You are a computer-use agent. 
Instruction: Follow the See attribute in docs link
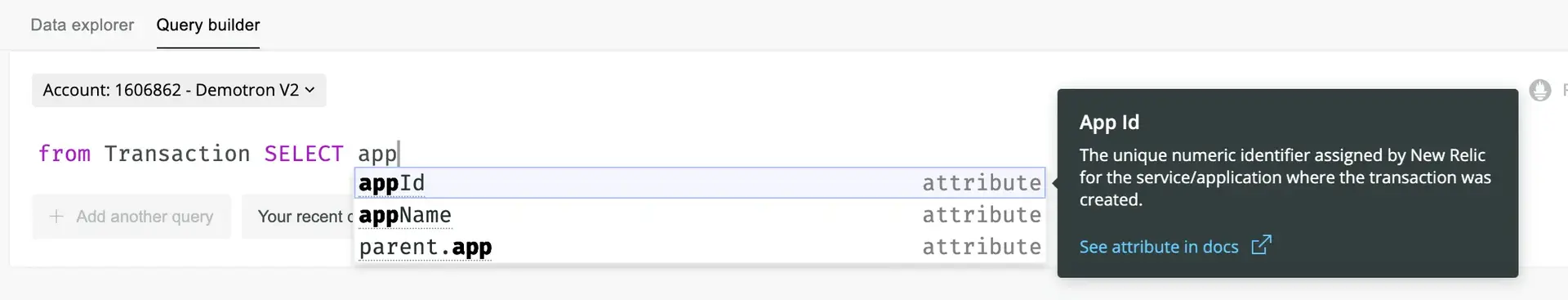click(1159, 247)
